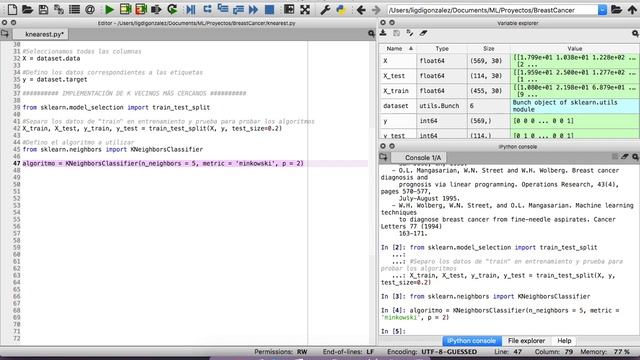Image resolution: width=640 pixels, height=360 pixels.
Task: Select Console 1/A tab
Action: point(419,157)
